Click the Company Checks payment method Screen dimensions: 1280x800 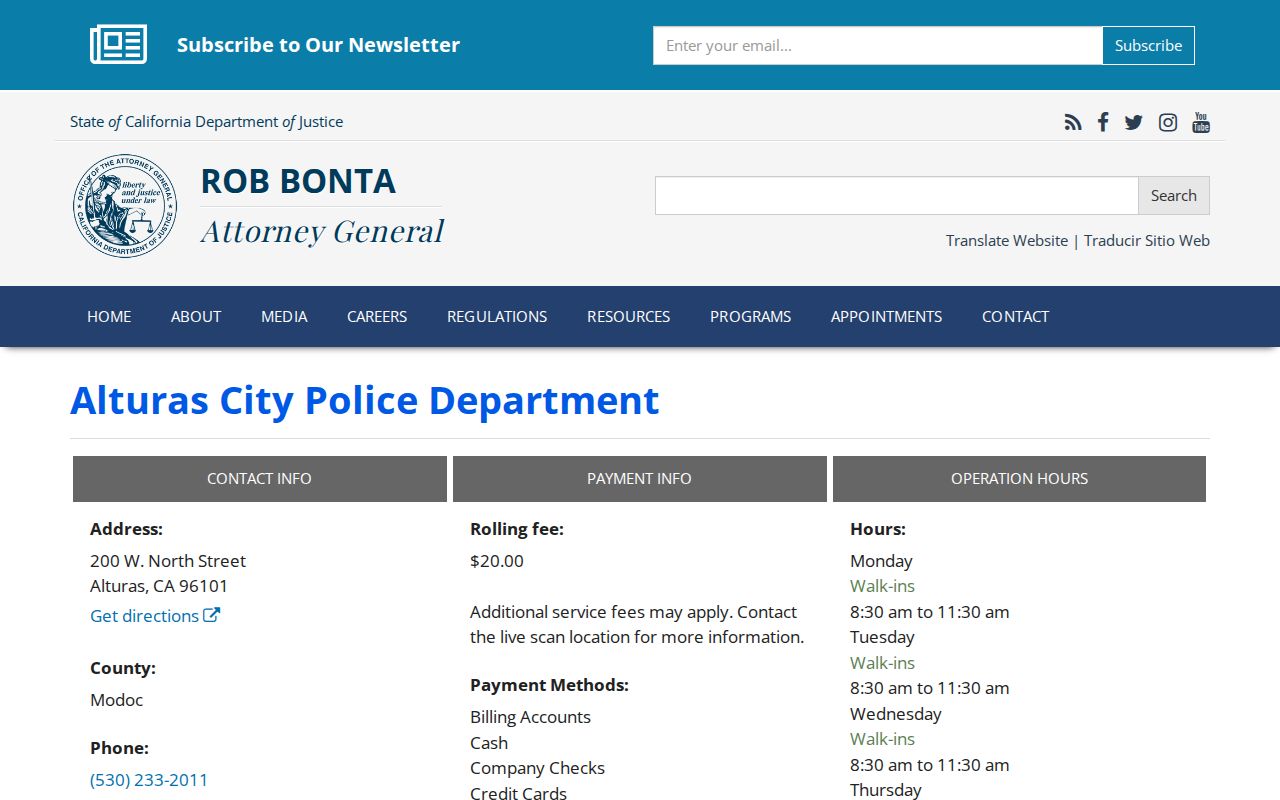(538, 768)
